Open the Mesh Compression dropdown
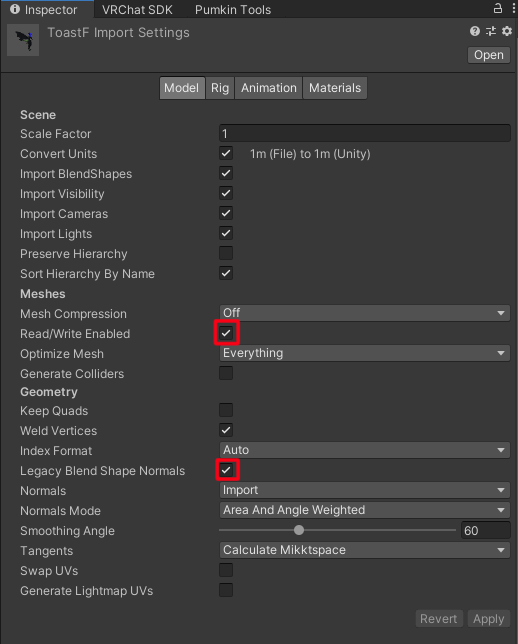 pyautogui.click(x=365, y=313)
